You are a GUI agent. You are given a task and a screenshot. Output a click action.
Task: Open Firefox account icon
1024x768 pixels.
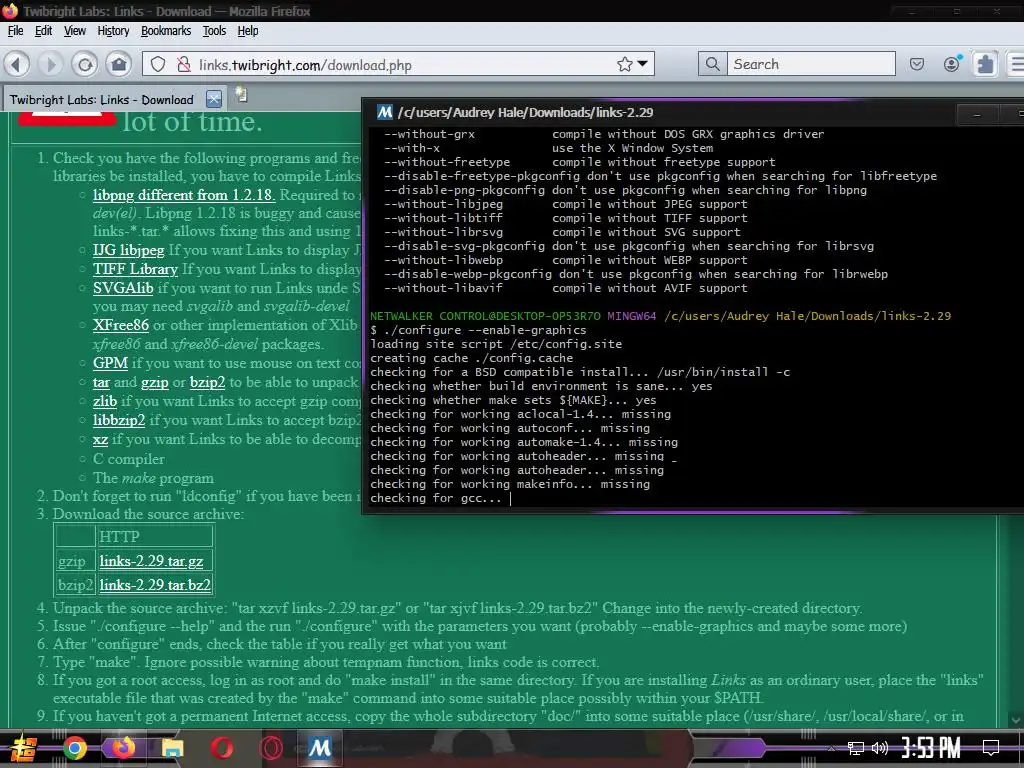point(952,63)
